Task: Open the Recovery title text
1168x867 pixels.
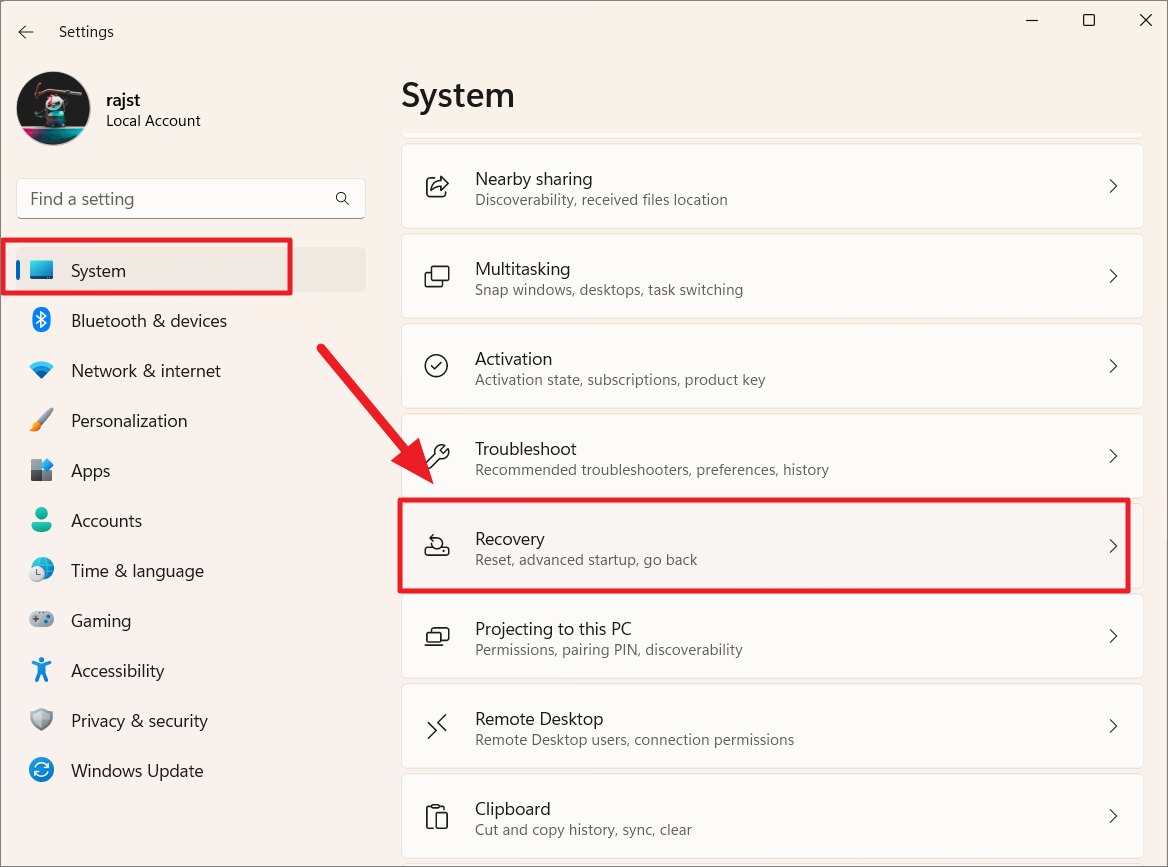Action: [x=510, y=539]
